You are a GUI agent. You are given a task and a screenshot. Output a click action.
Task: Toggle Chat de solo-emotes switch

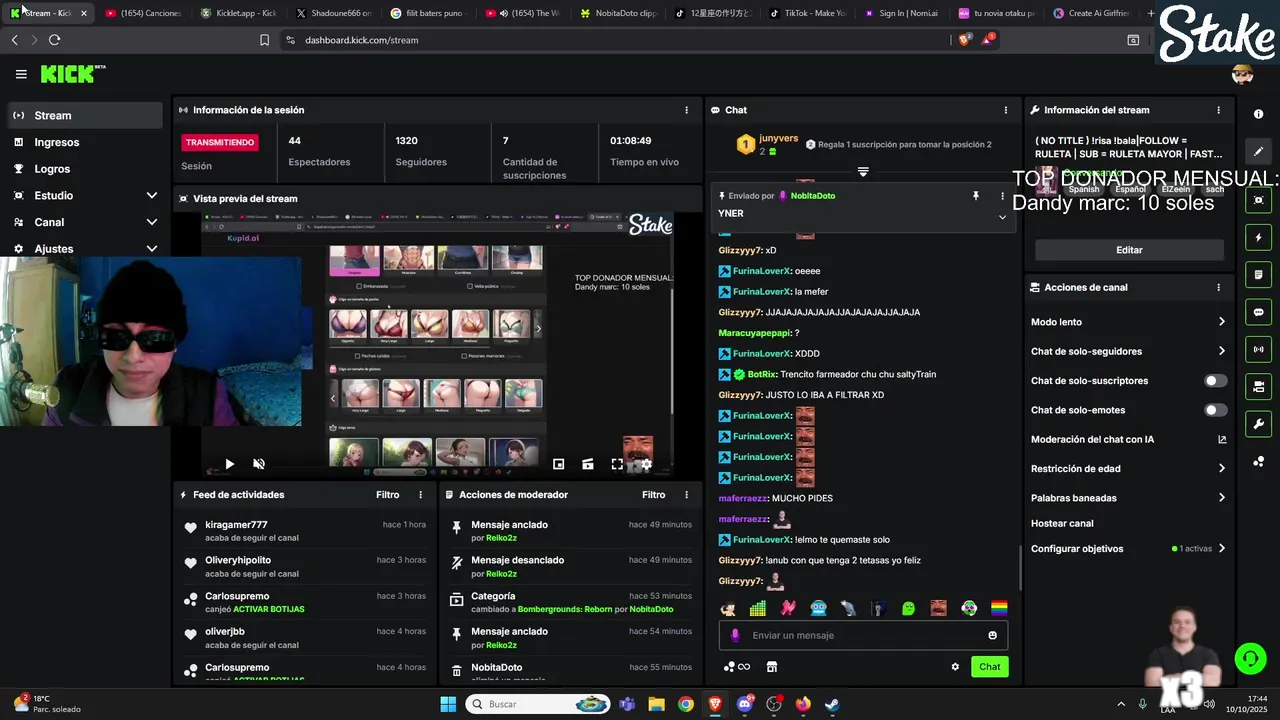1215,410
